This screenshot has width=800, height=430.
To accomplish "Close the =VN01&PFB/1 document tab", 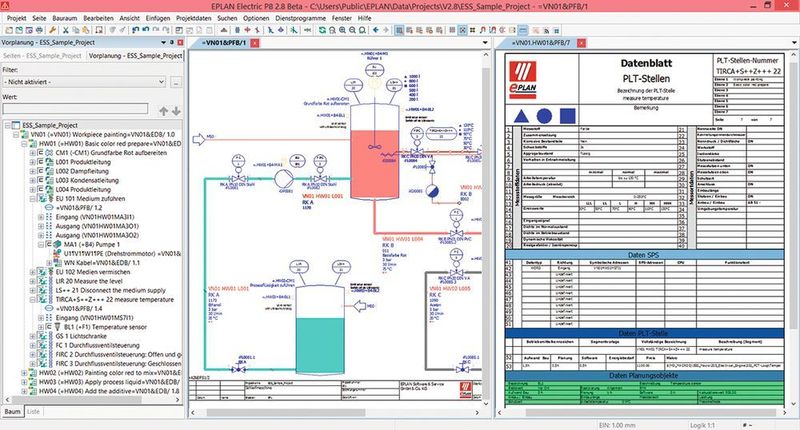I will 255,43.
